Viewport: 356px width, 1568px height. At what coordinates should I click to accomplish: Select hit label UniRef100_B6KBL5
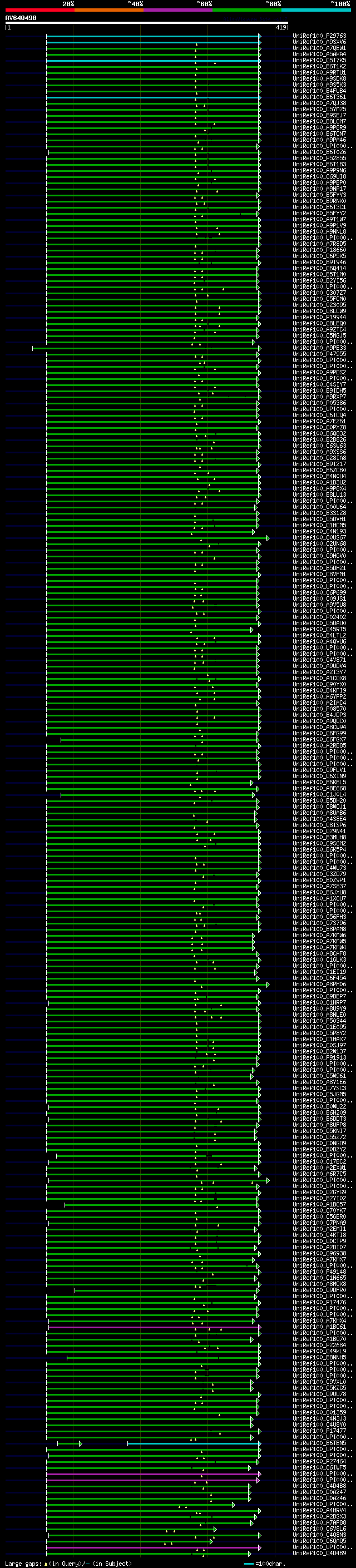coord(319,782)
